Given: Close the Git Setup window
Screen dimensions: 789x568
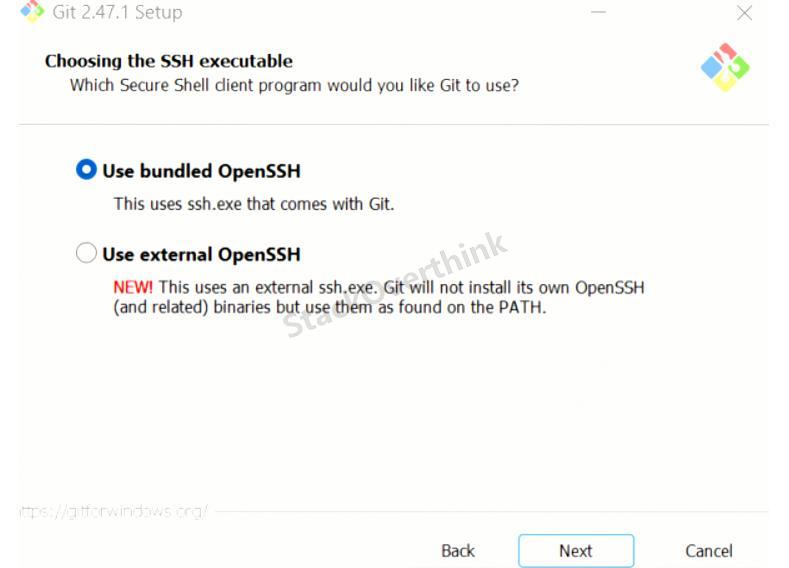Looking at the screenshot, I should (x=744, y=13).
